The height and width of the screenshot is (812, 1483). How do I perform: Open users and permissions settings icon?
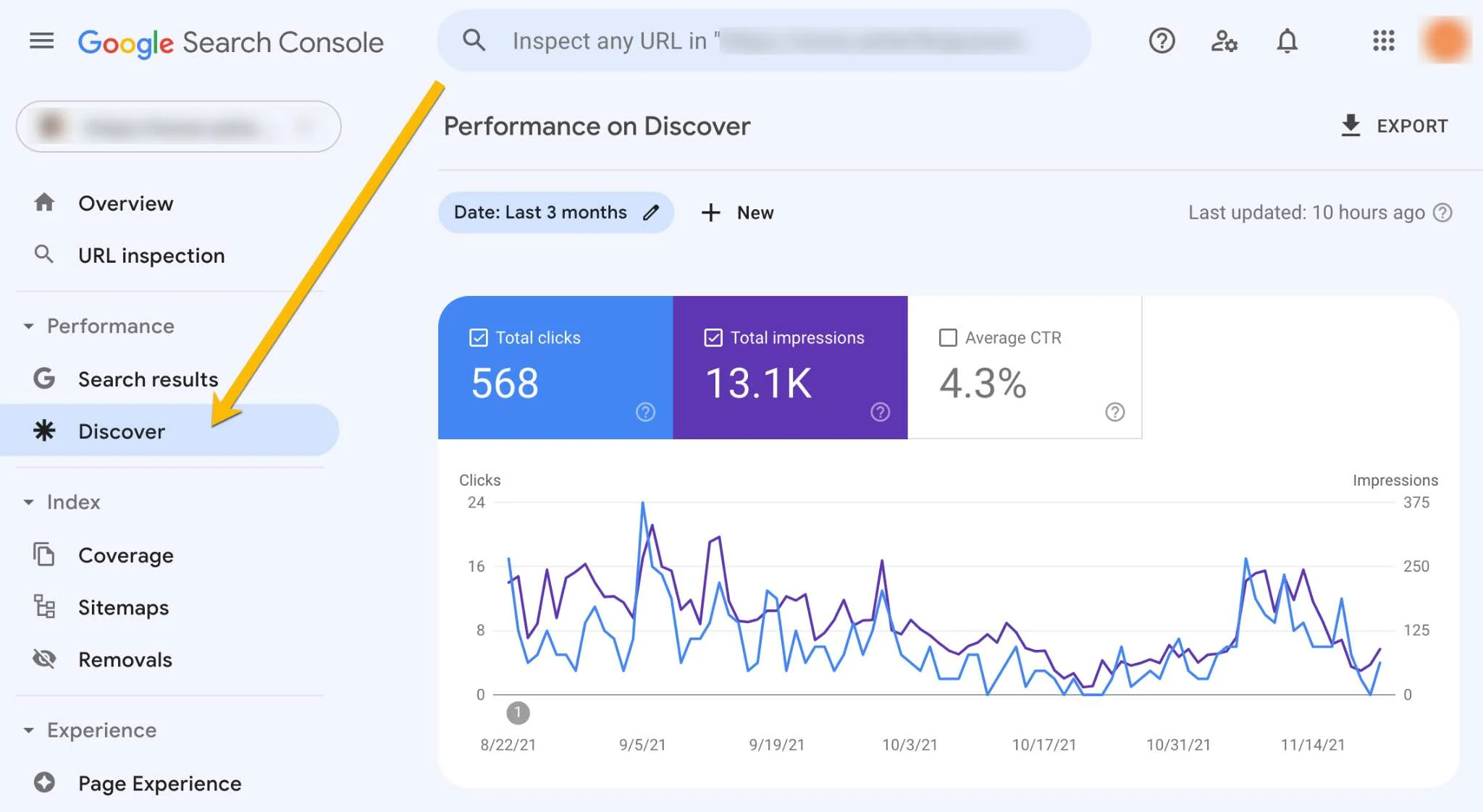tap(1224, 41)
